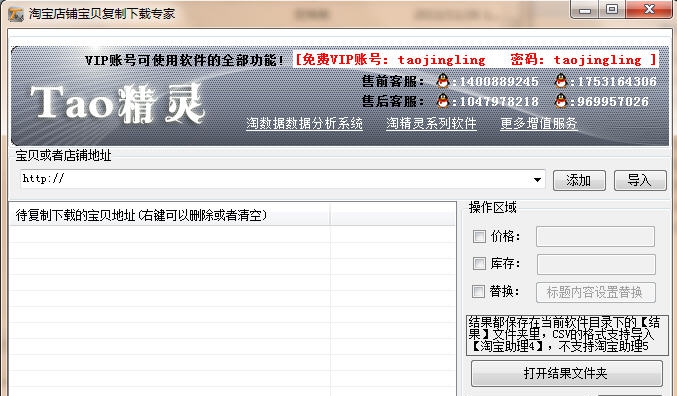
Task: Toggle the 替换 checkbox
Action: (478, 291)
